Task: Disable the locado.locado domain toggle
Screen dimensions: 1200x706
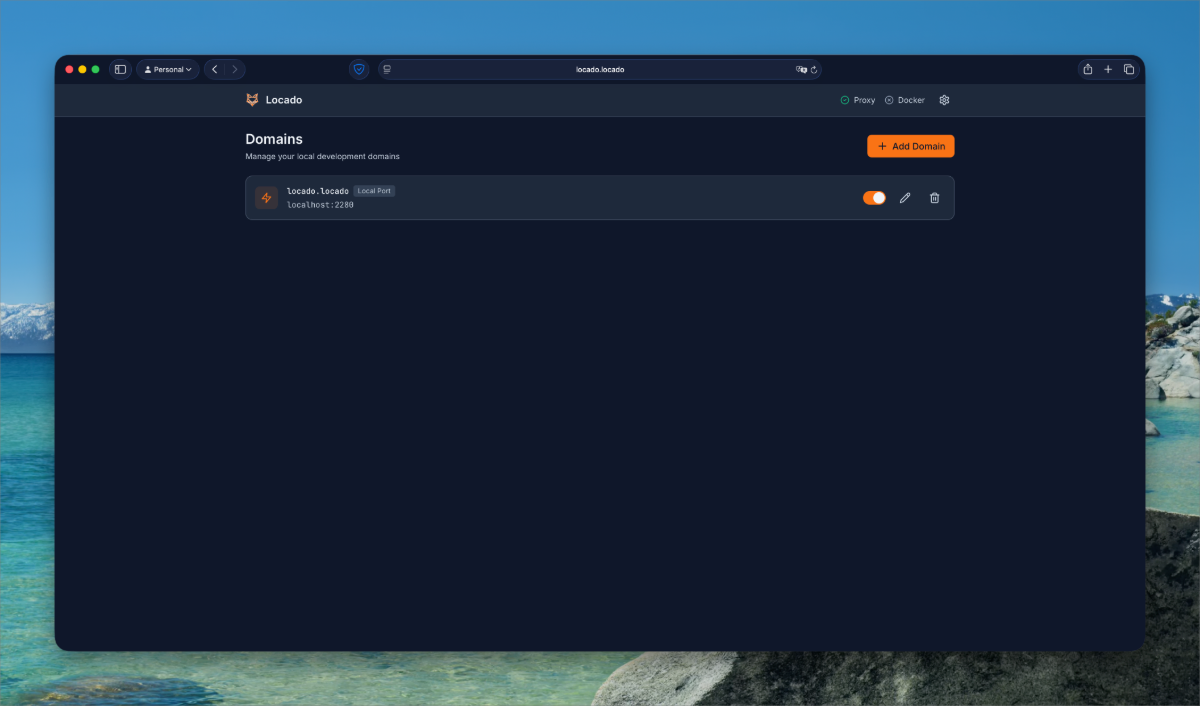Action: pyautogui.click(x=874, y=197)
